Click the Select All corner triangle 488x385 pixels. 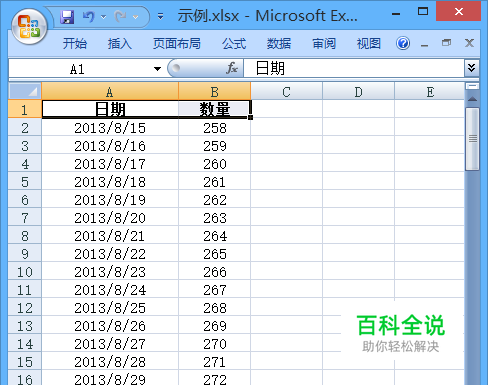(x=25, y=91)
